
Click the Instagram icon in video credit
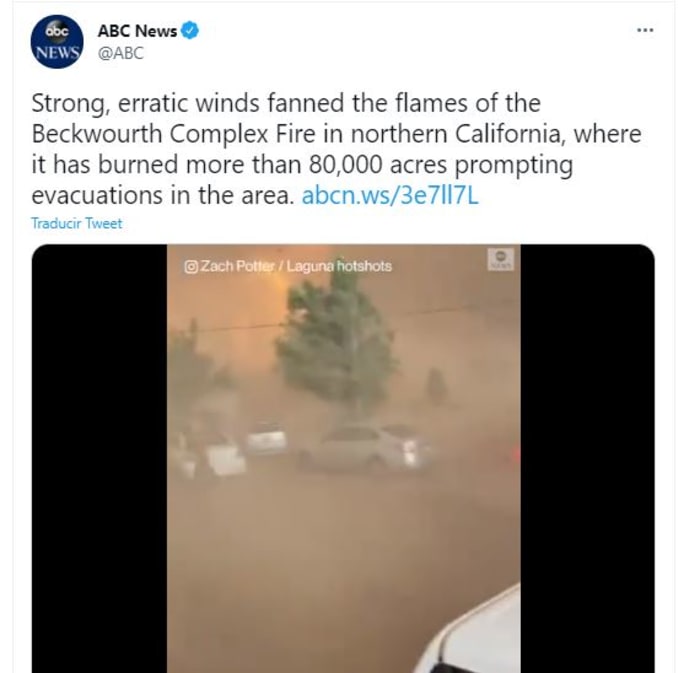pyautogui.click(x=191, y=266)
